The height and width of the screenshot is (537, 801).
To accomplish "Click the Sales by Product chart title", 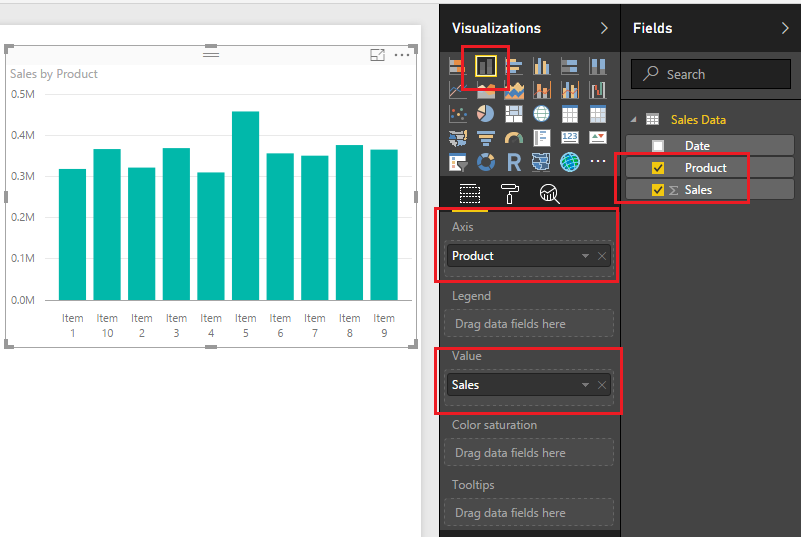I will pos(54,74).
